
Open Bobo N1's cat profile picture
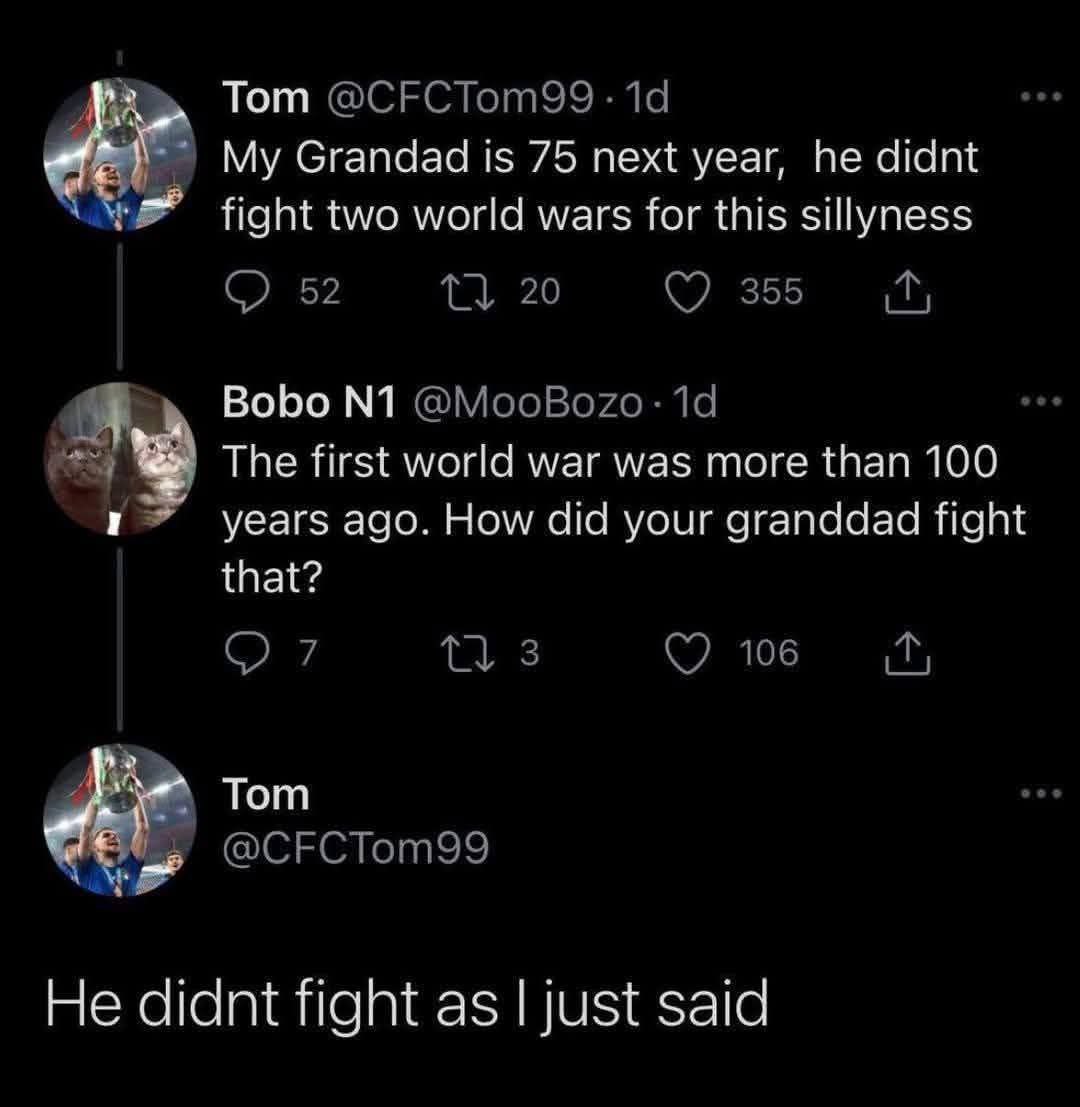pos(118,458)
